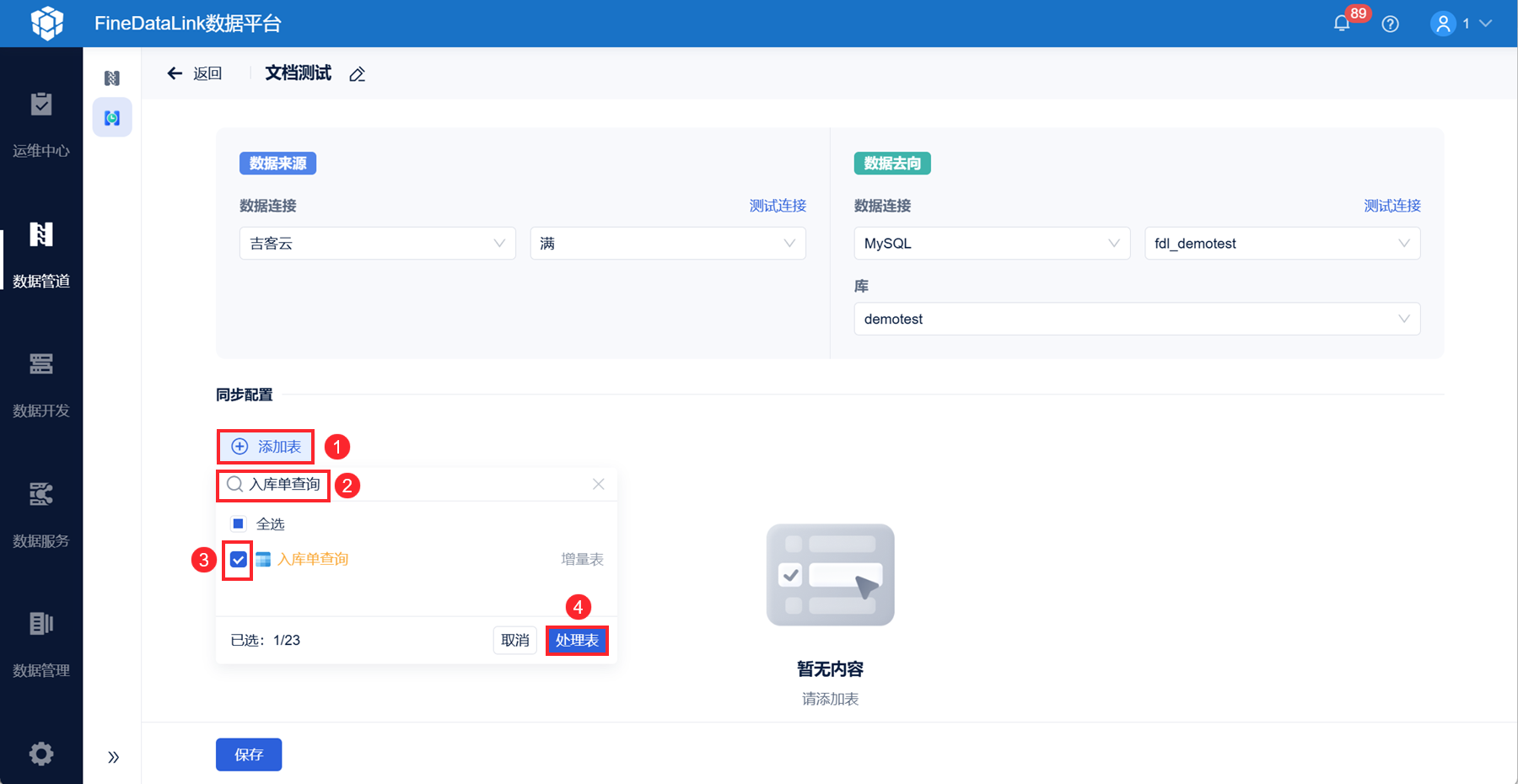Expand the fdl_demotest connection dropdown
Viewport: 1518px width, 784px height.
tap(1283, 243)
